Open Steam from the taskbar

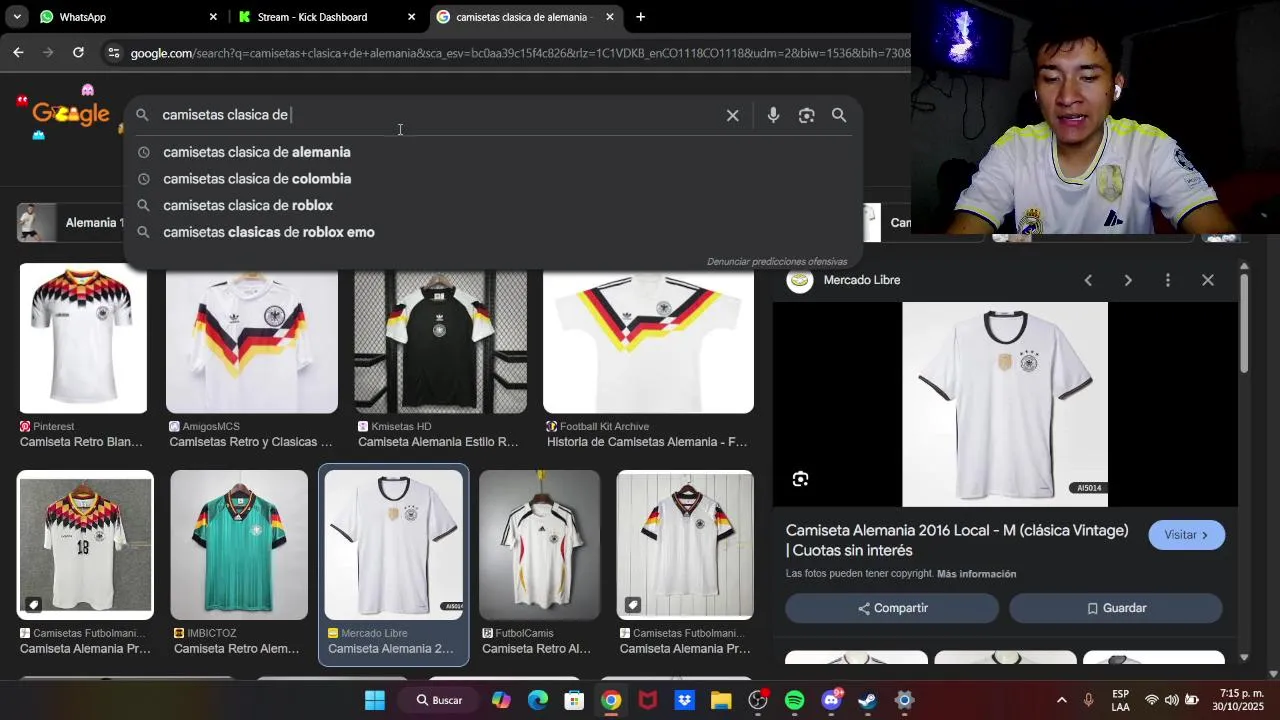click(x=867, y=700)
